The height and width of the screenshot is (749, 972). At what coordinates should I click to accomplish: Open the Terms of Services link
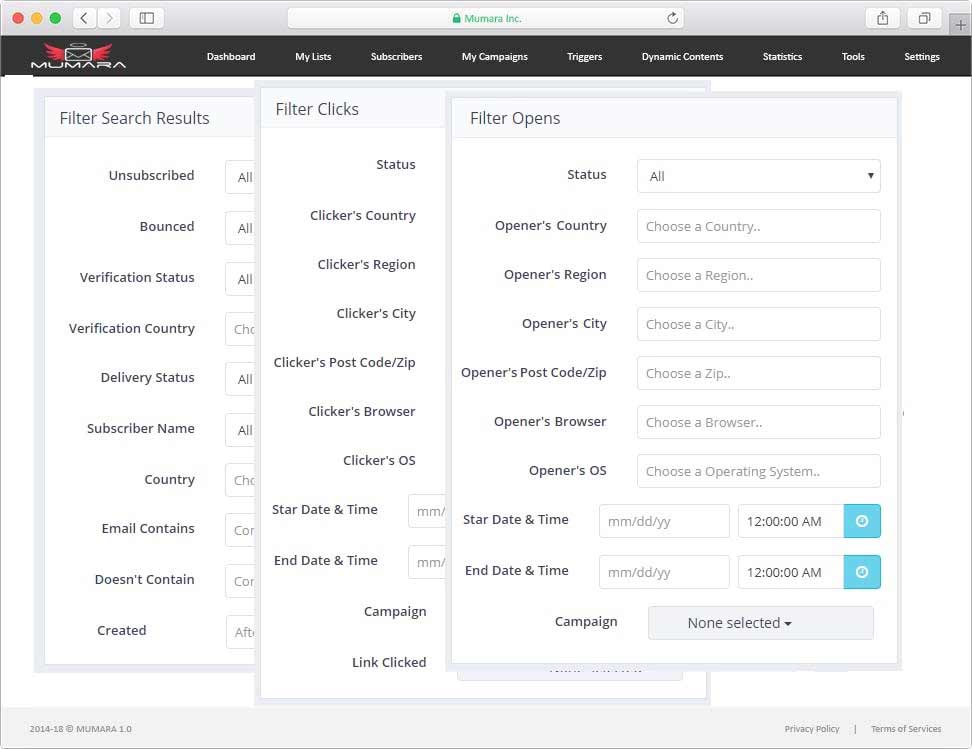tap(905, 729)
